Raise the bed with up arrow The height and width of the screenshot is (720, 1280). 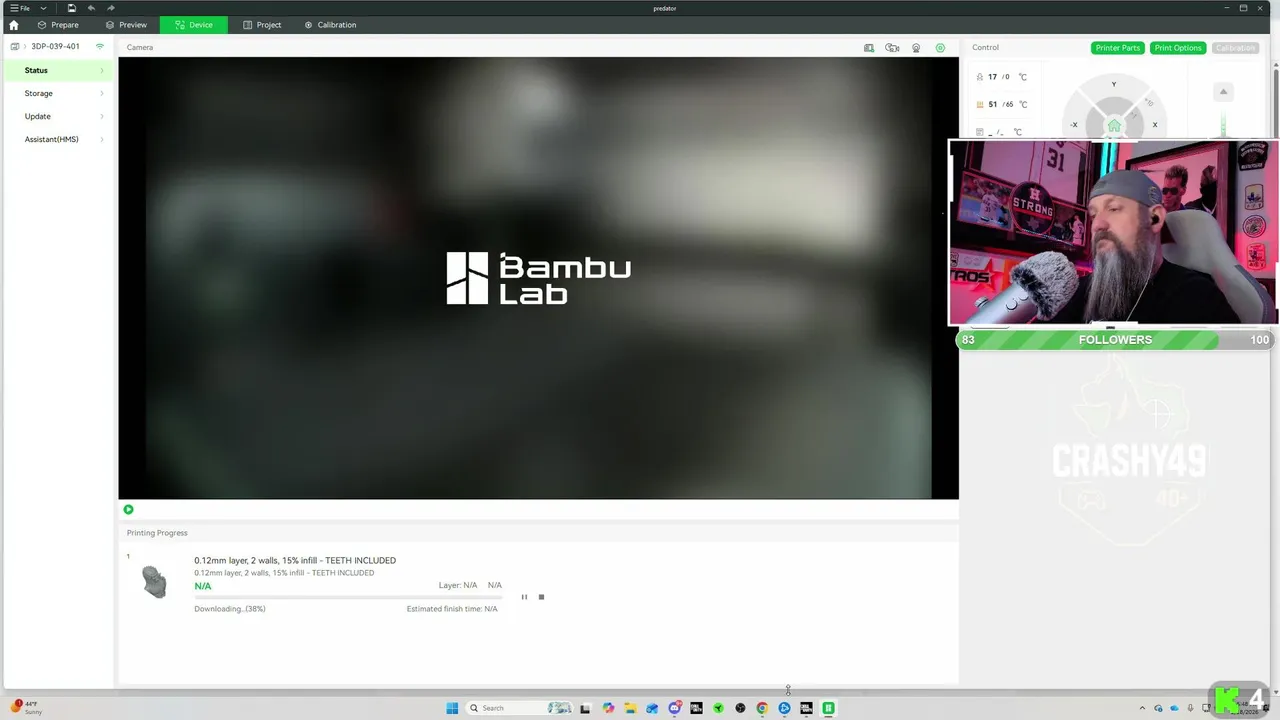(1222, 92)
